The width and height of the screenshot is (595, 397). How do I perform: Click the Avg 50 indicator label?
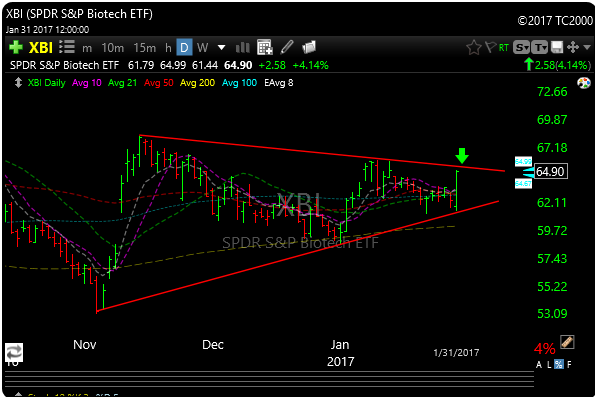click(x=158, y=83)
